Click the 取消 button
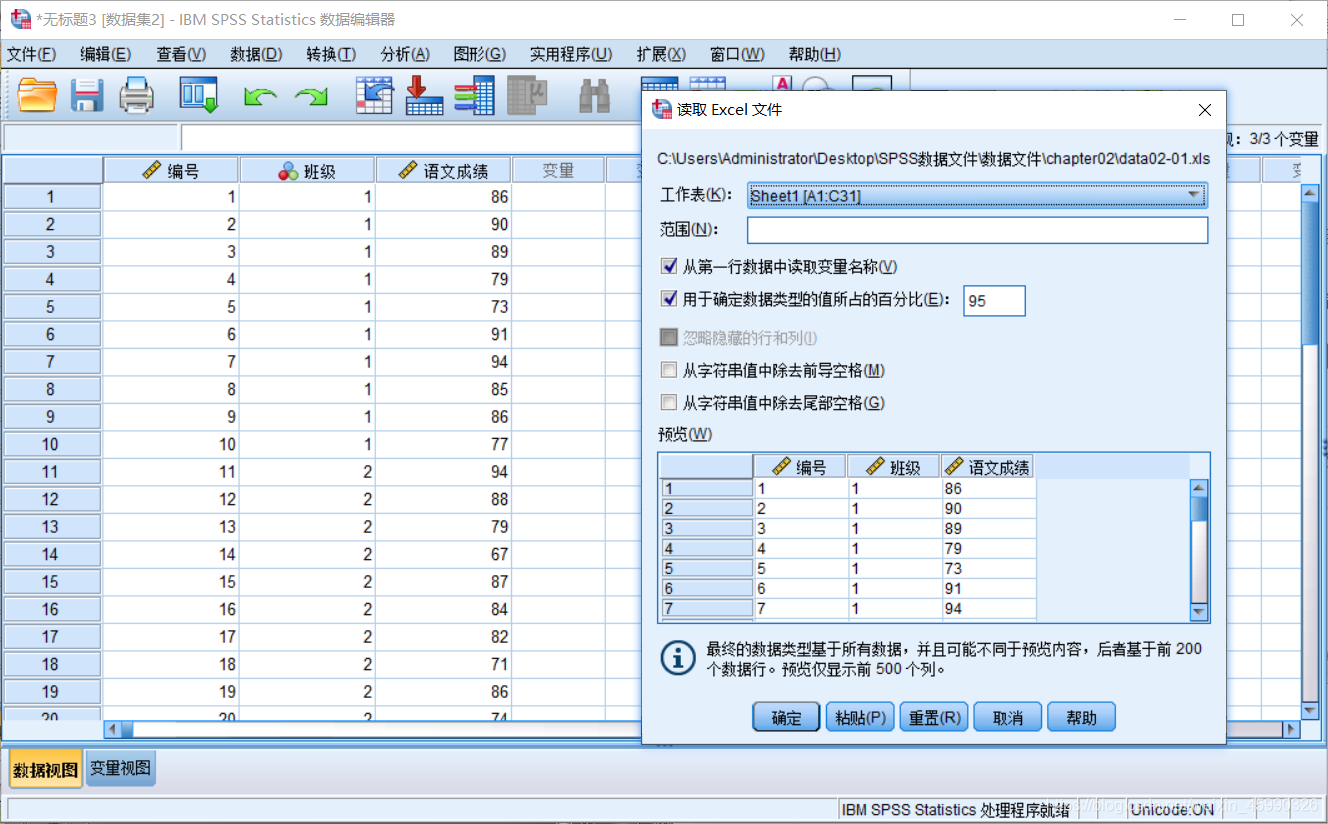The image size is (1328, 824). coord(1007,717)
